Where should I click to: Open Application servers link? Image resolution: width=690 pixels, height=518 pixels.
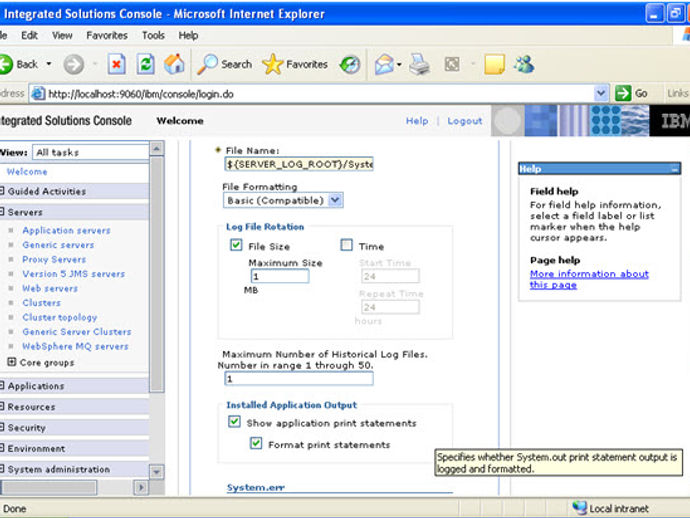point(66,230)
